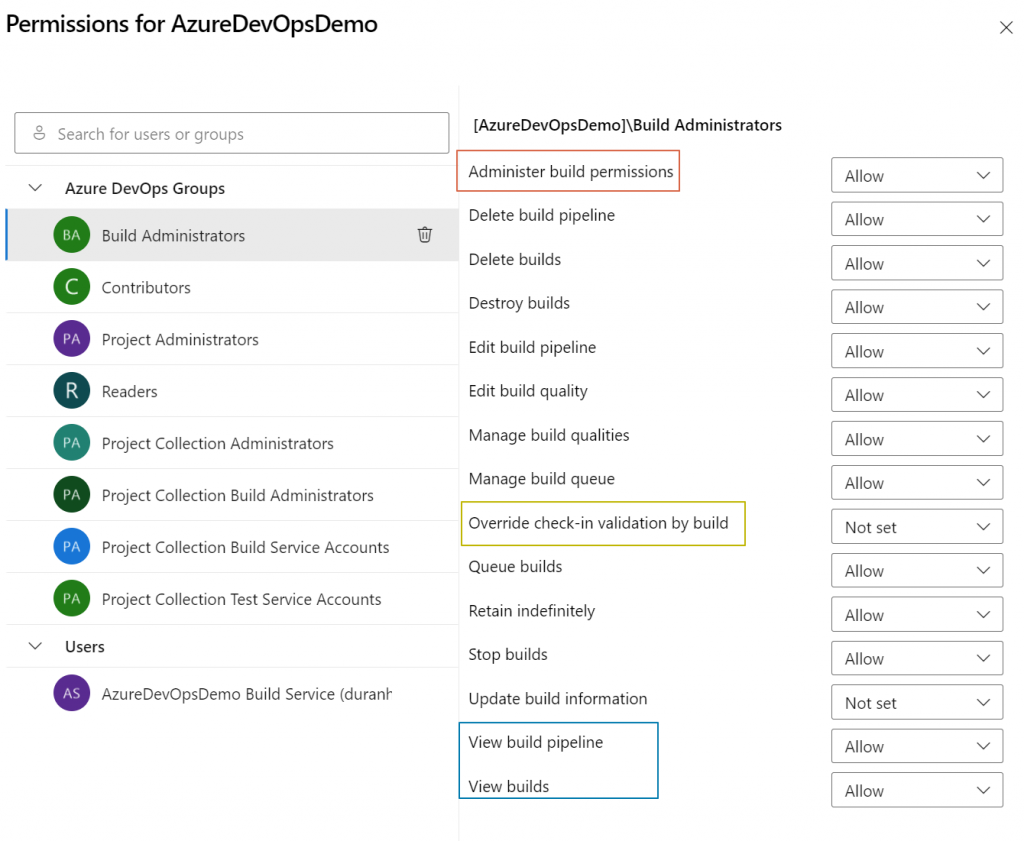The height and width of the screenshot is (841, 1024).
Task: Click the search person icon in search box
Action: [x=40, y=133]
